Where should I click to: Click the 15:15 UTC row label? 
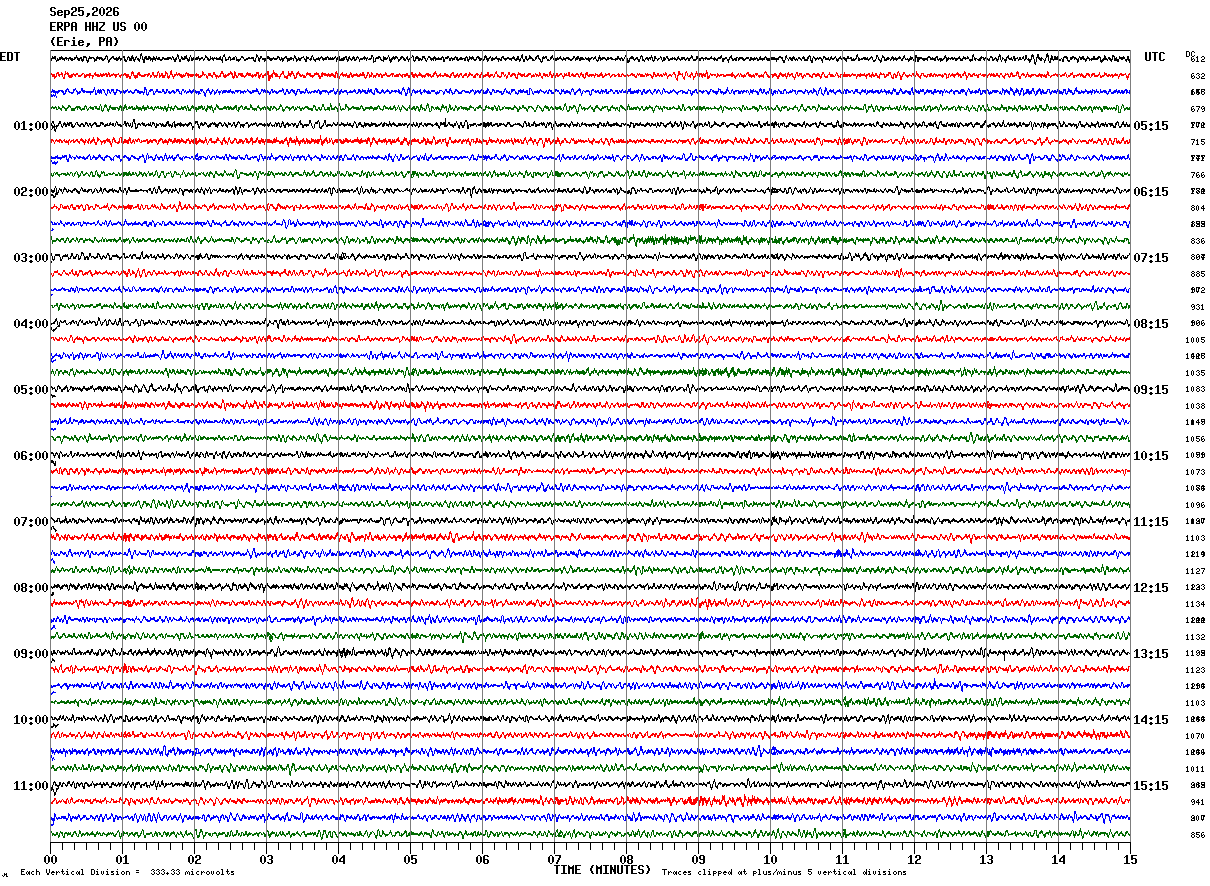tap(1151, 786)
